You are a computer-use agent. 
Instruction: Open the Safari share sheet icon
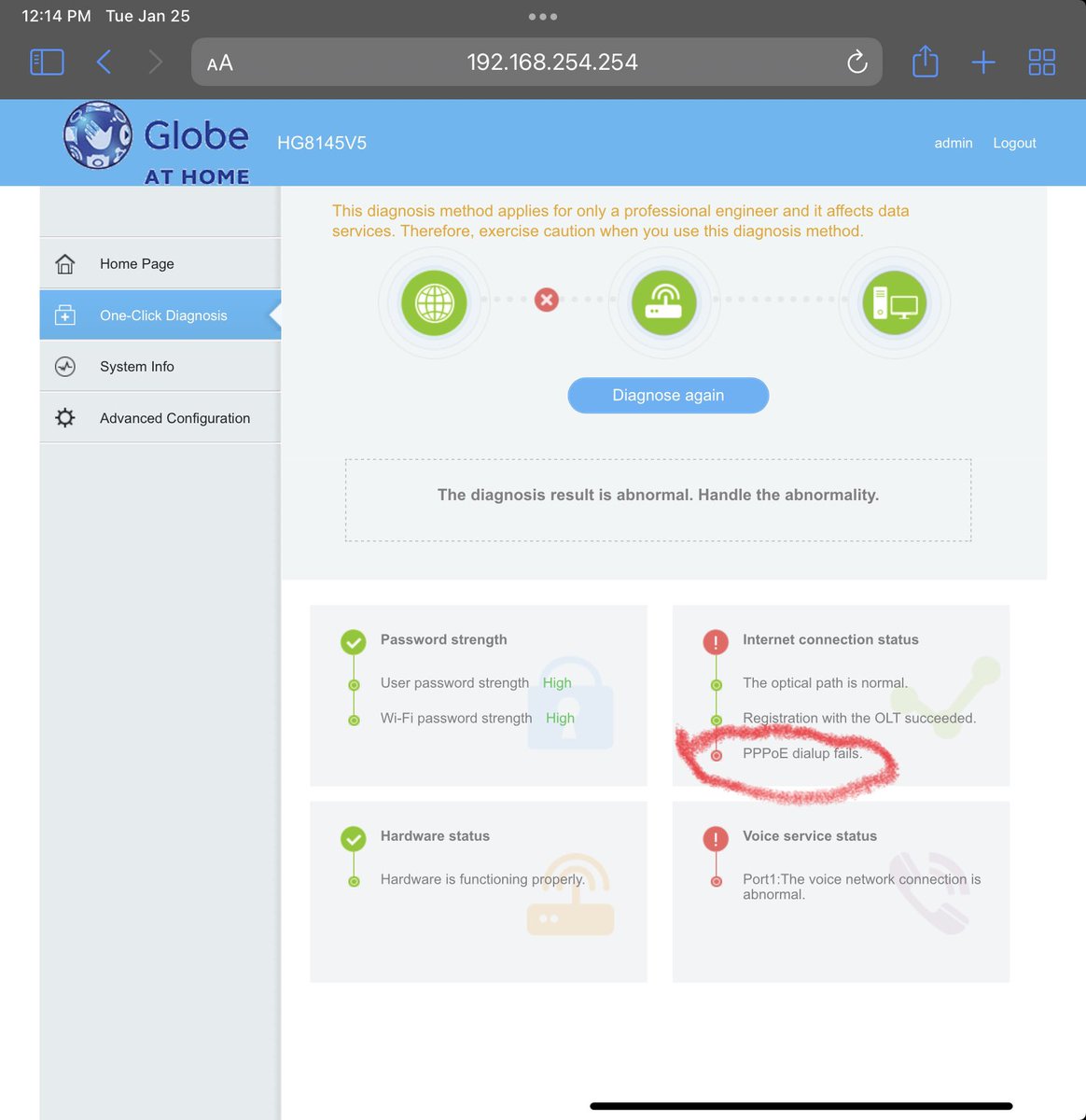925,62
